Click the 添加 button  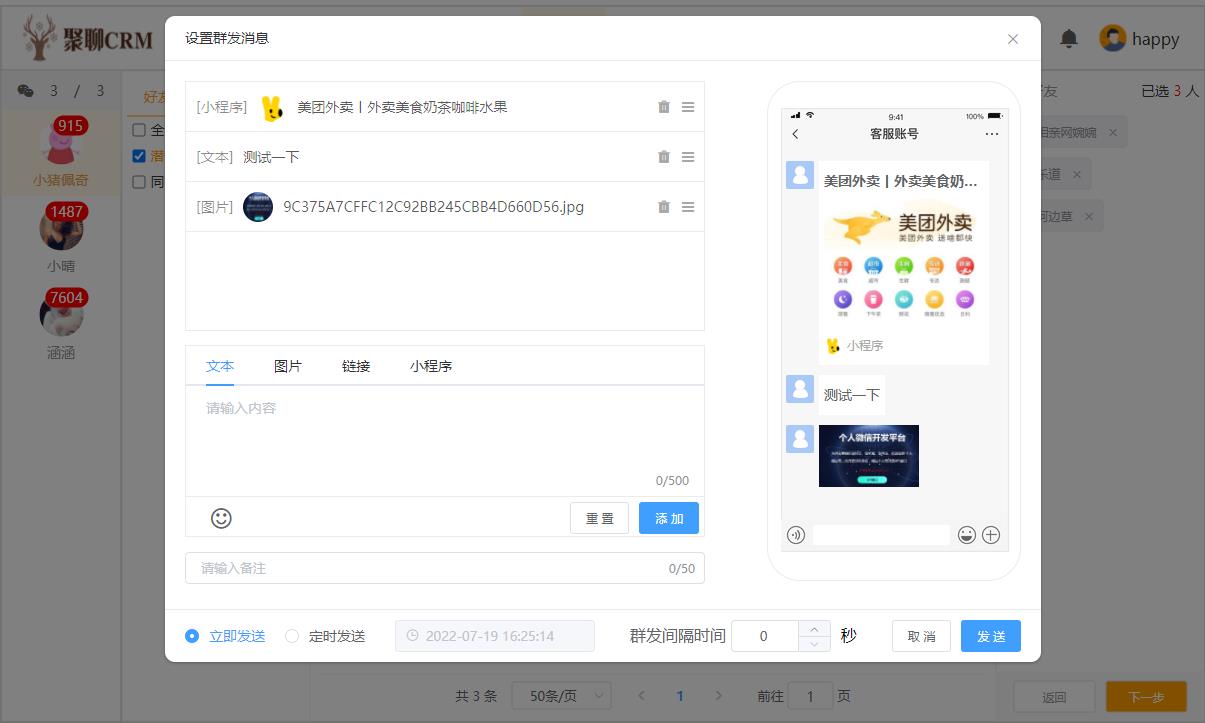click(x=668, y=518)
